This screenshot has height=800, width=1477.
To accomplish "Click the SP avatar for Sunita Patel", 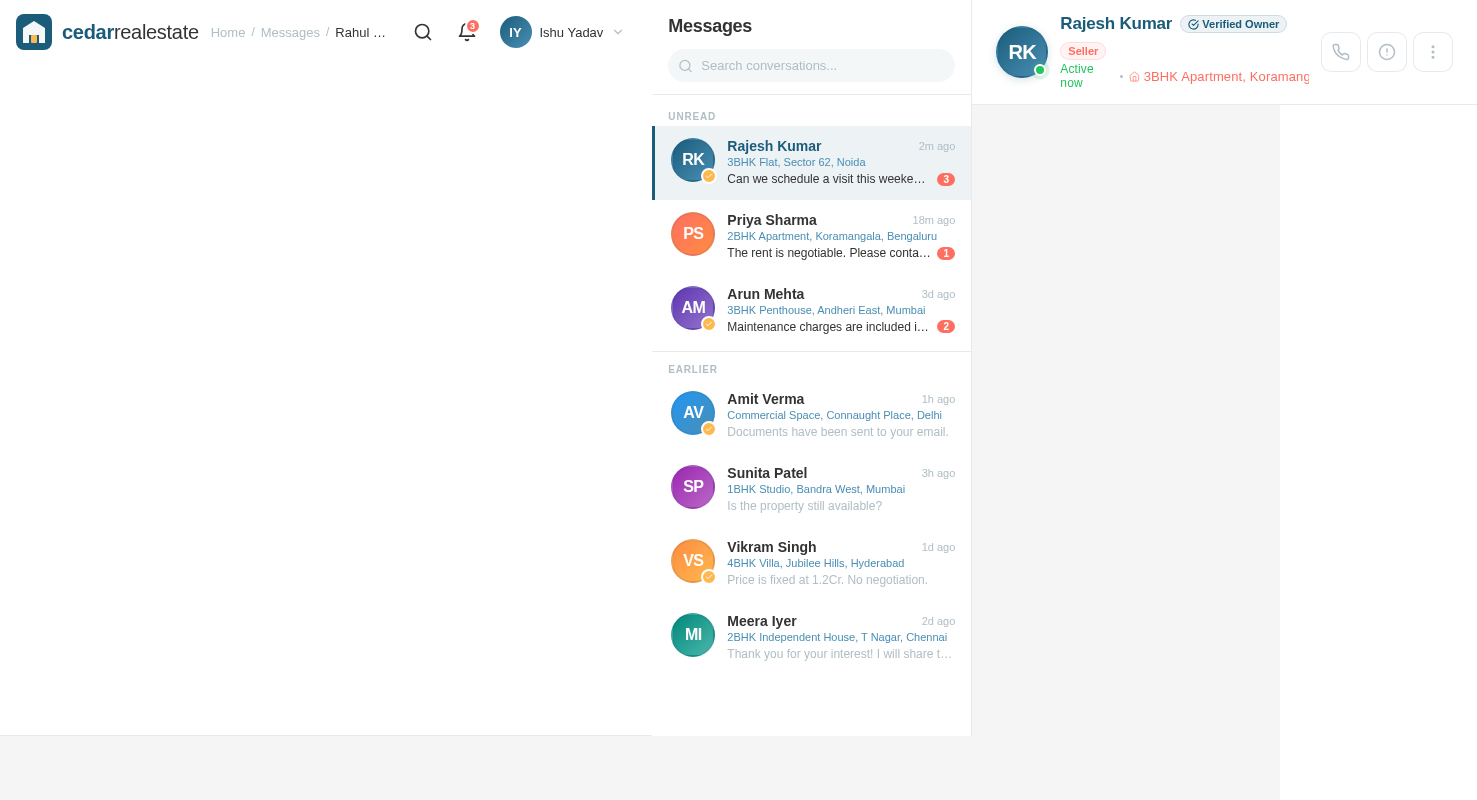I will pos(693,487).
